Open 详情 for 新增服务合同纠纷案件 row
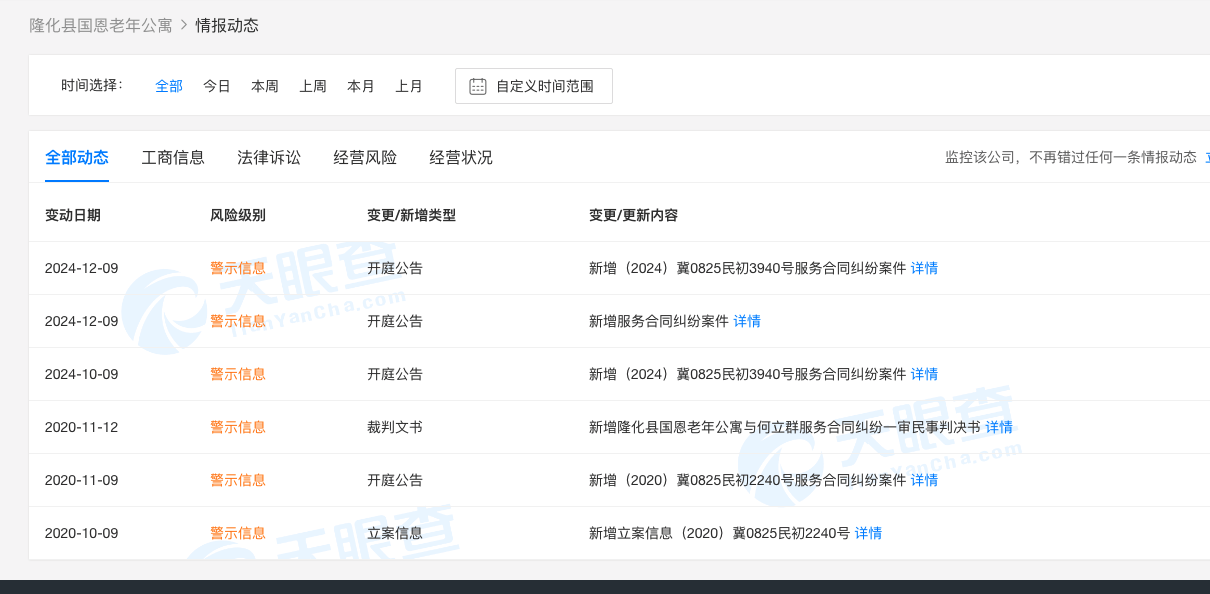The width and height of the screenshot is (1210, 594). pos(747,321)
